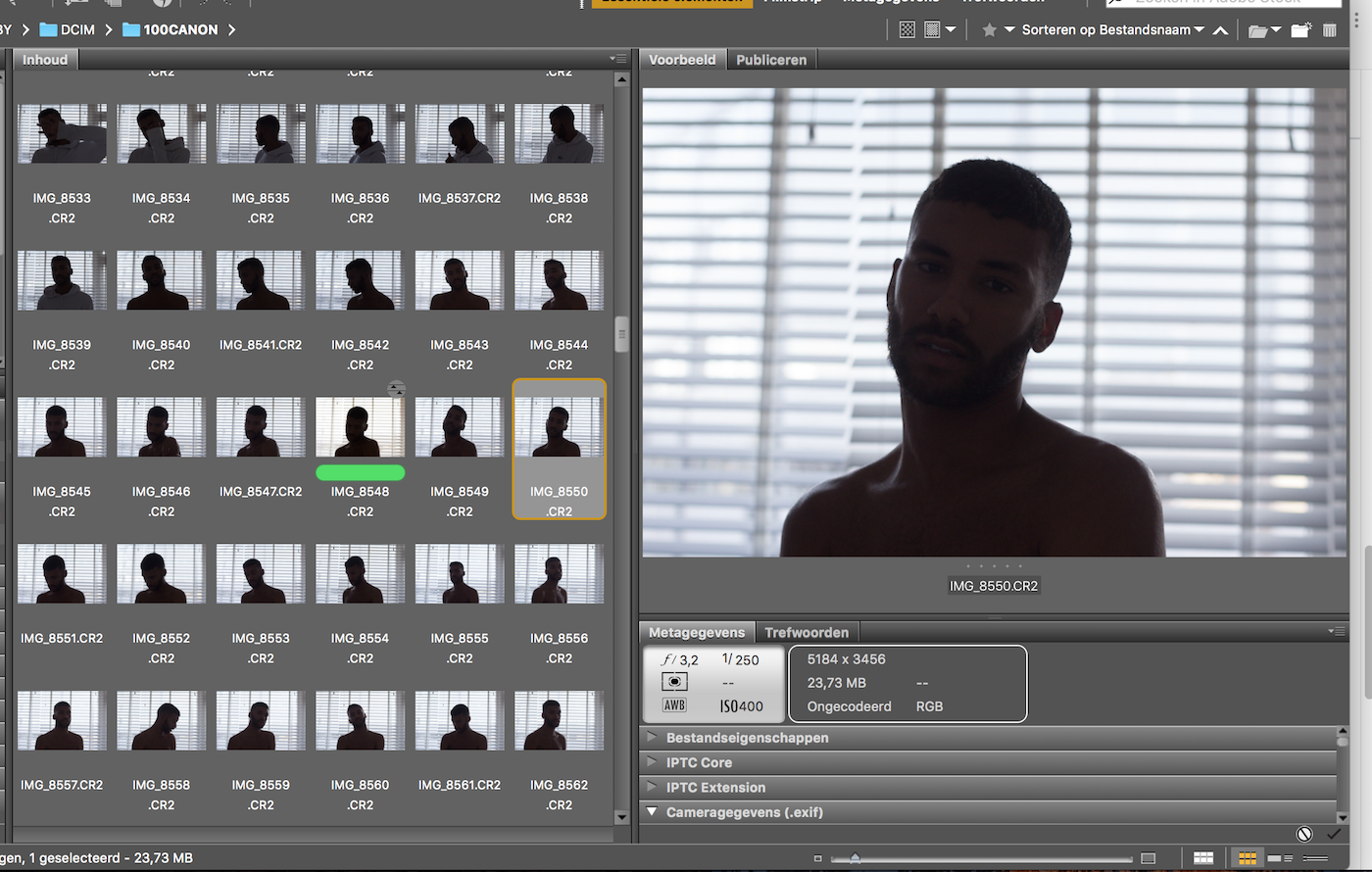Click the '1 geselecteerd - 23,73 MB' status text

click(x=111, y=858)
